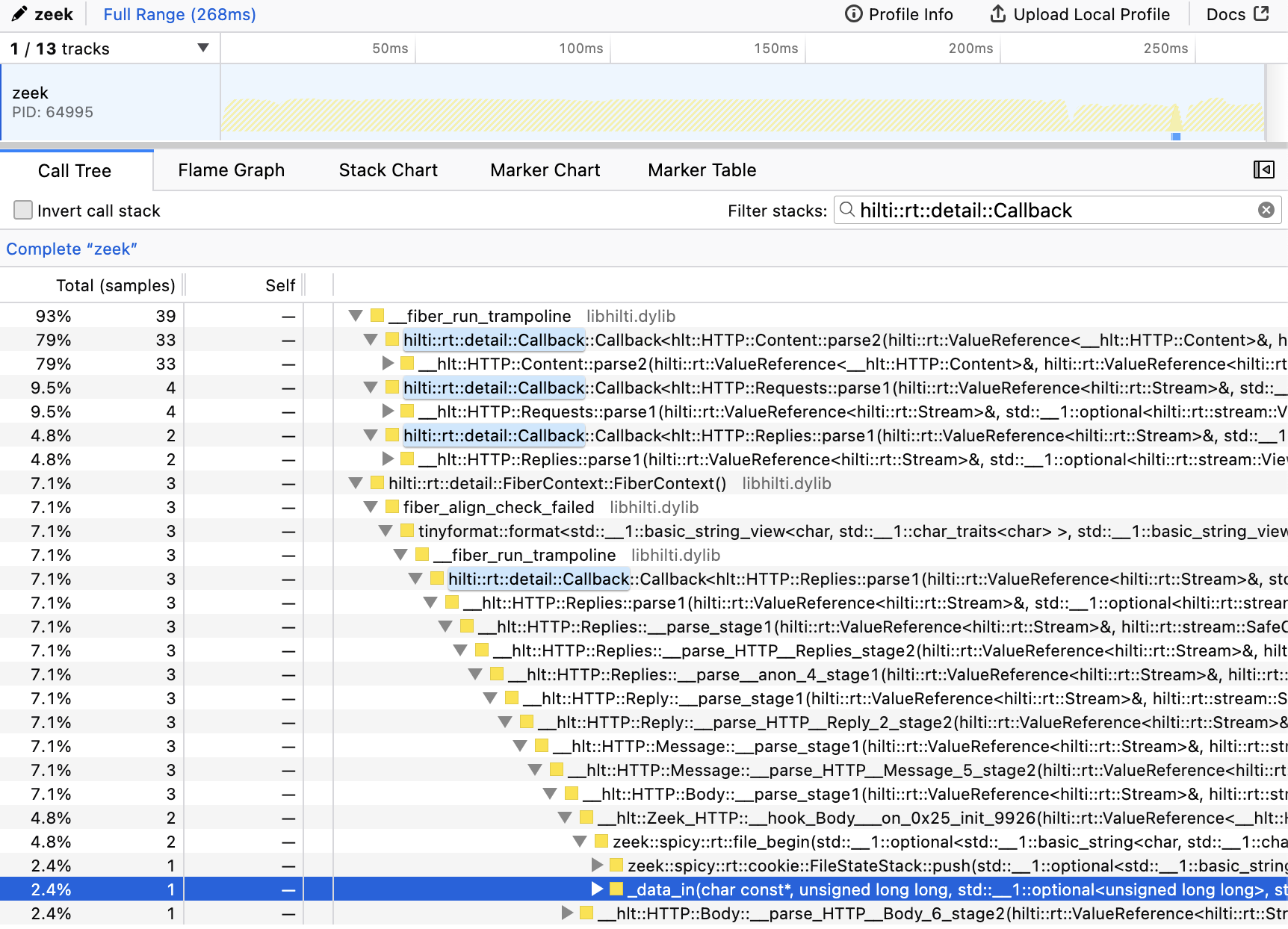
Task: Click the pencil edit icon beside zeek
Action: [20, 14]
